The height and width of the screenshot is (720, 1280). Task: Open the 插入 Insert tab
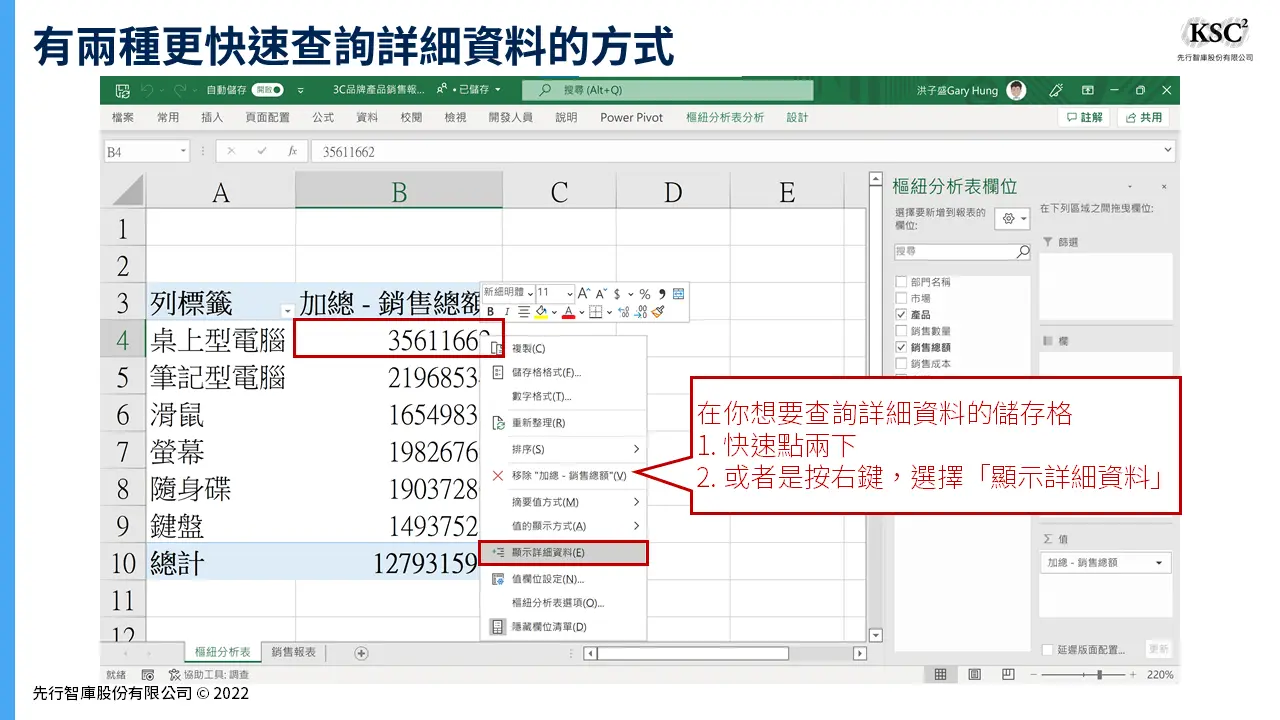tap(212, 118)
